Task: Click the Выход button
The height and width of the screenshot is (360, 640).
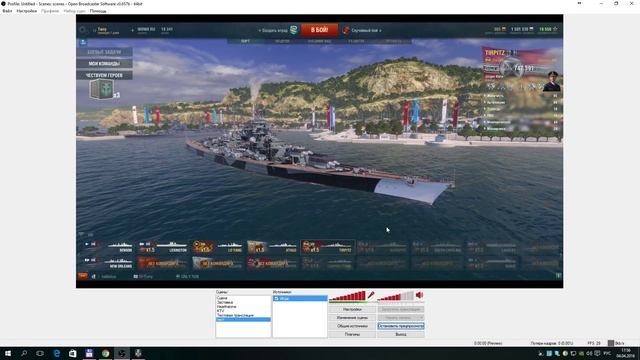Action: click(401, 334)
